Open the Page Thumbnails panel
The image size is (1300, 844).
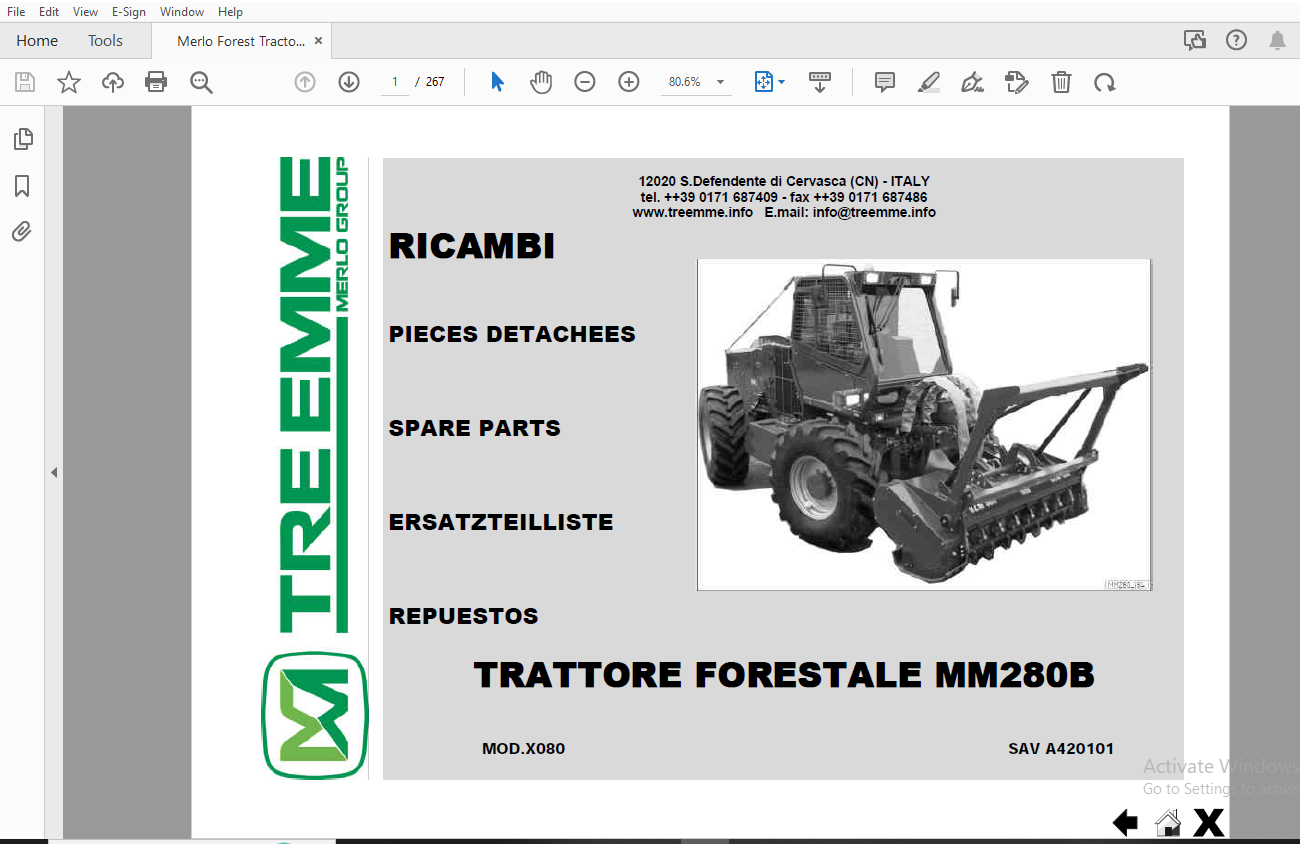22,139
